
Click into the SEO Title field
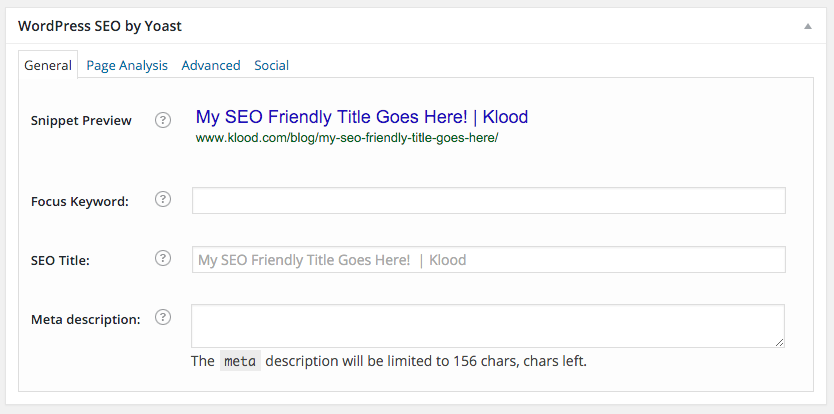click(x=488, y=260)
